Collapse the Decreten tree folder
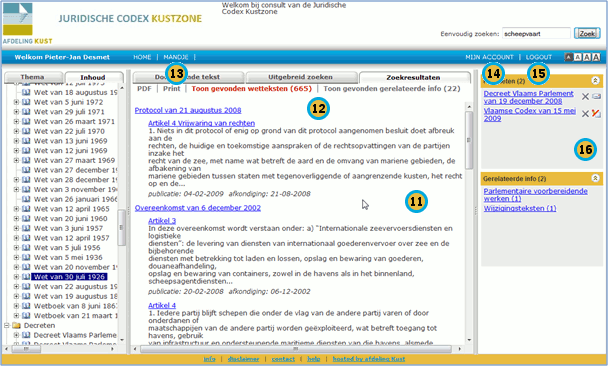 (x=7, y=325)
